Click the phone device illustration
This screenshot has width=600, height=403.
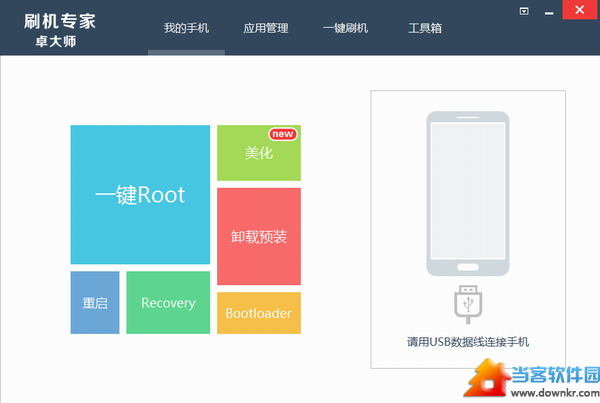(x=468, y=193)
